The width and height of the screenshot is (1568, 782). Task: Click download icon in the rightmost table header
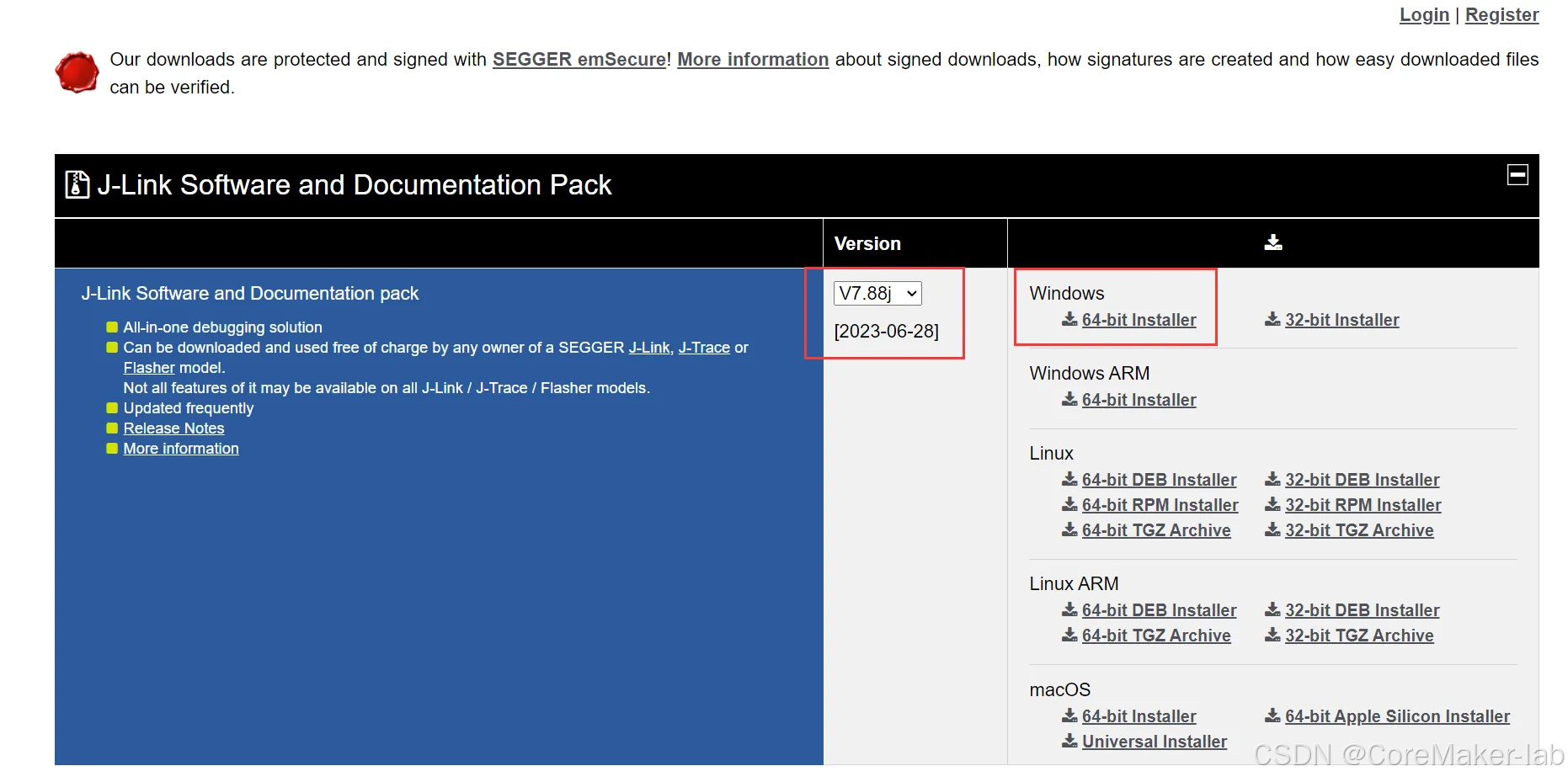click(x=1272, y=242)
